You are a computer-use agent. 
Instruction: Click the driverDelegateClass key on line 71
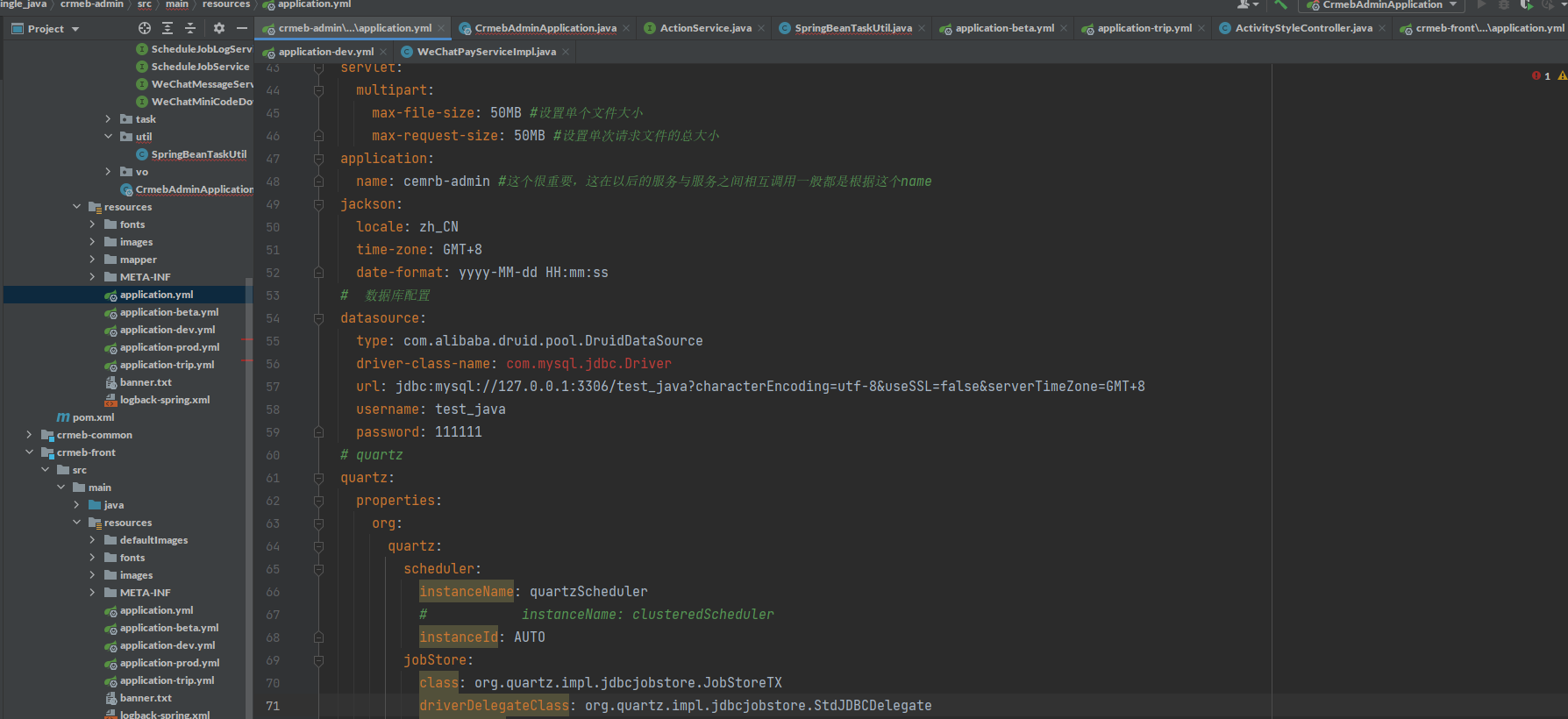tap(494, 706)
